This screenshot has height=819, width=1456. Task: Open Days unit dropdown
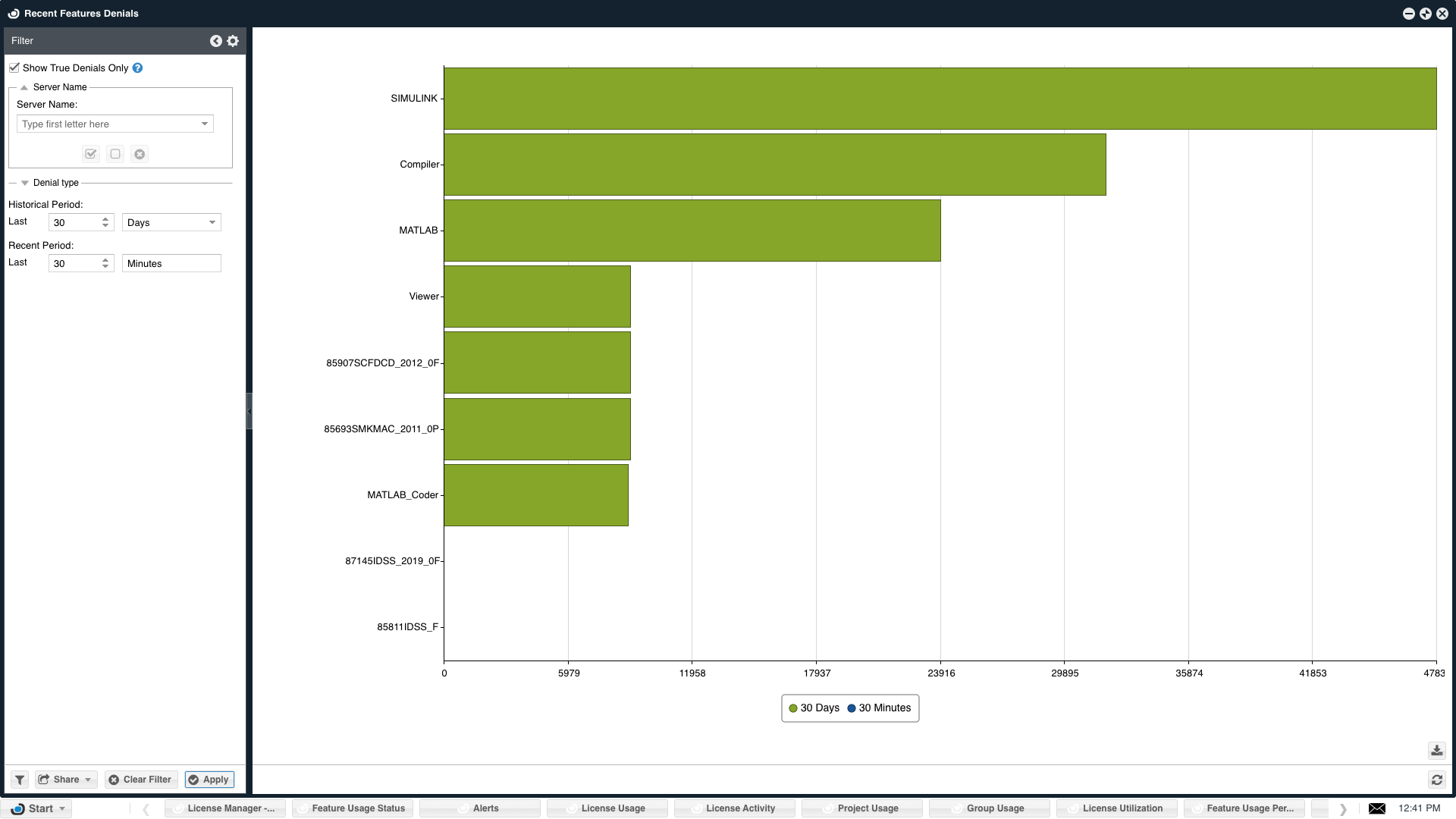click(212, 222)
